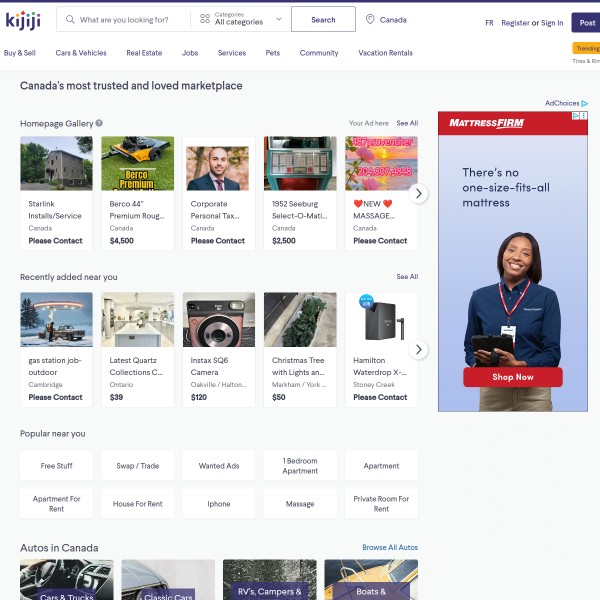Click the location pin icon

tap(370, 19)
